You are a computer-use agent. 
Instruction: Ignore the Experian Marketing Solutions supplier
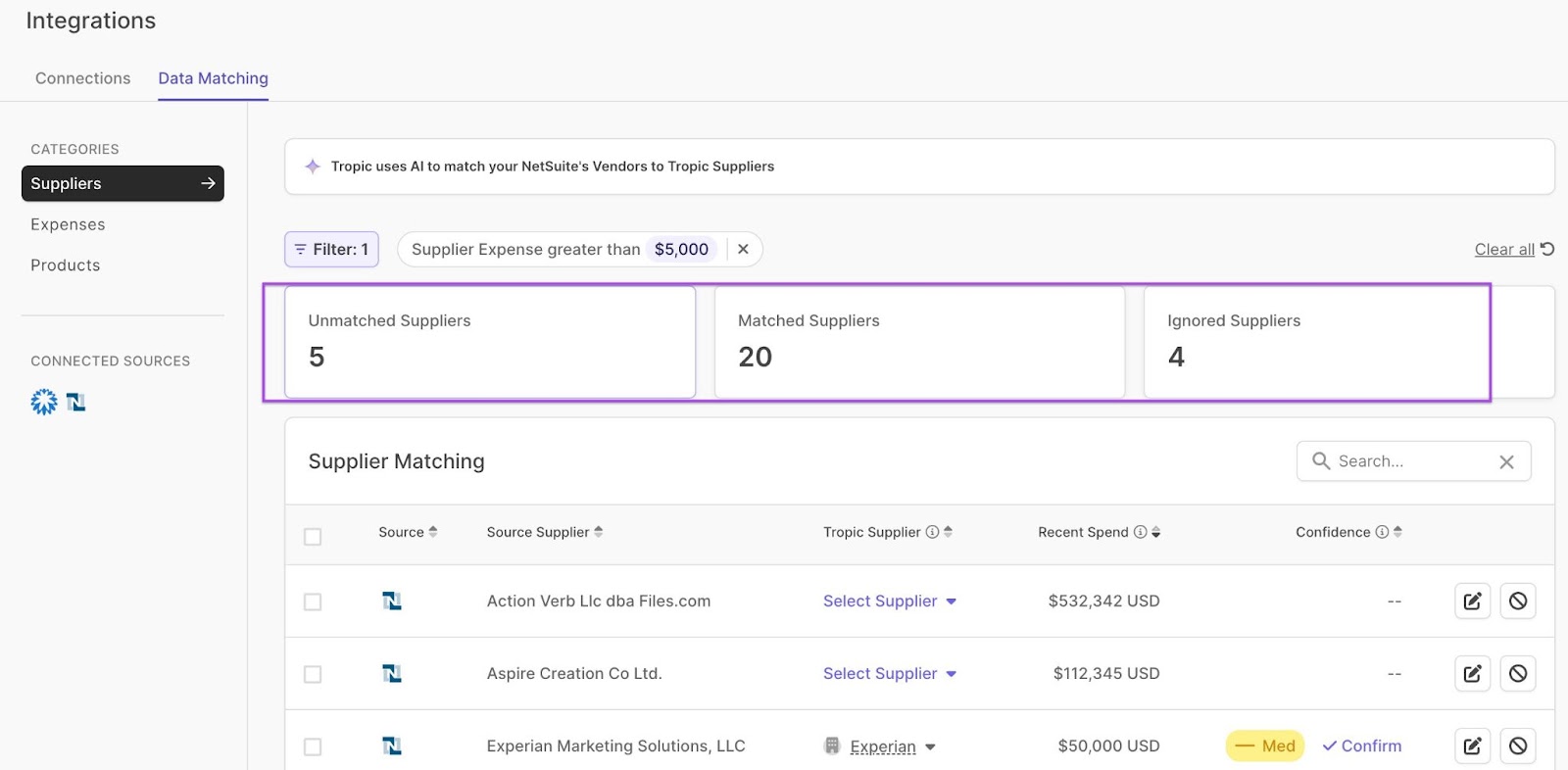coord(1518,746)
